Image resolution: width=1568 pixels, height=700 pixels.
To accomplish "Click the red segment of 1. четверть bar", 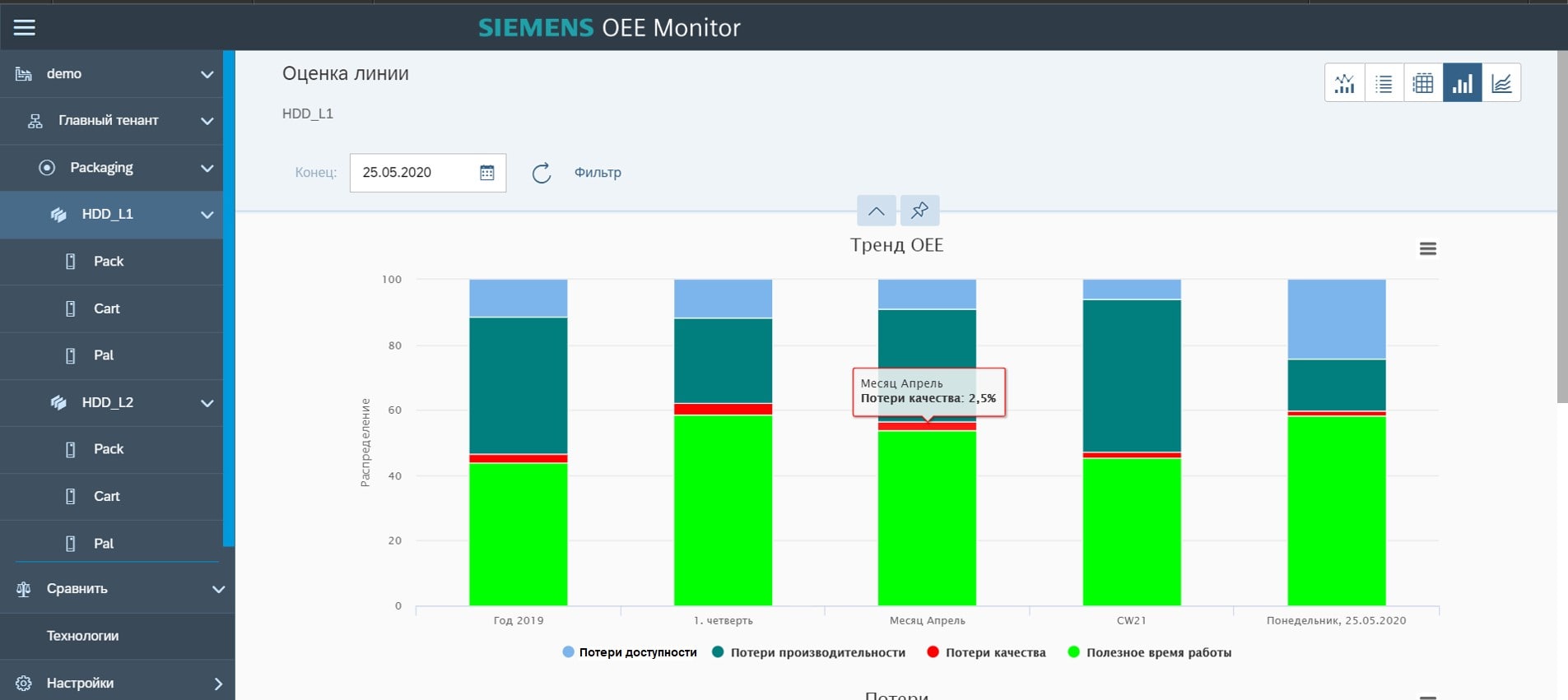I will (724, 409).
